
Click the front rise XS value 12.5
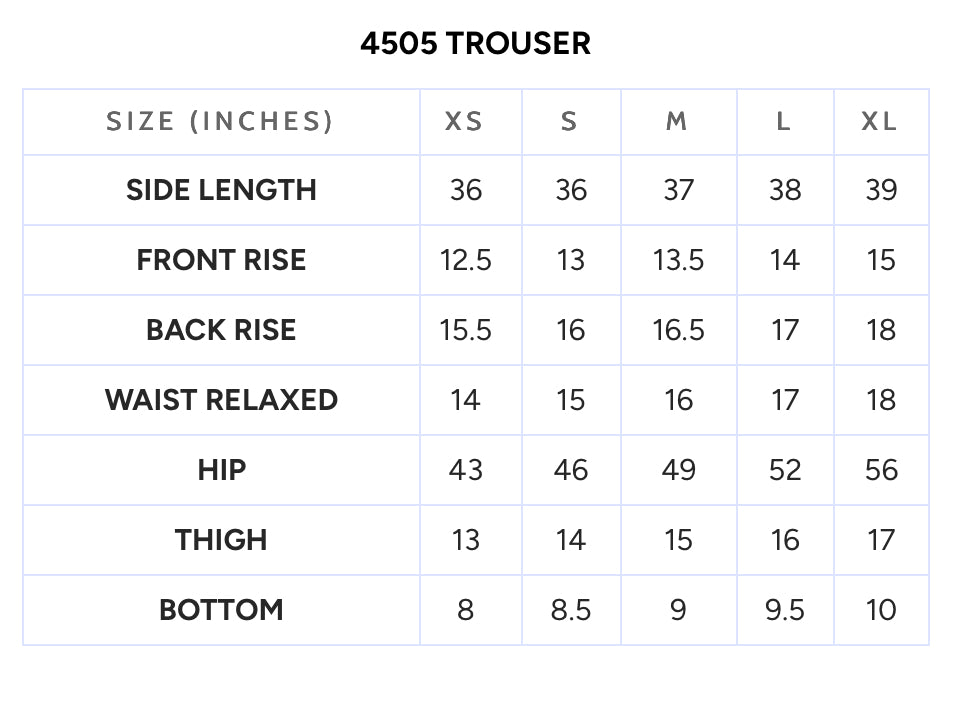pos(465,260)
